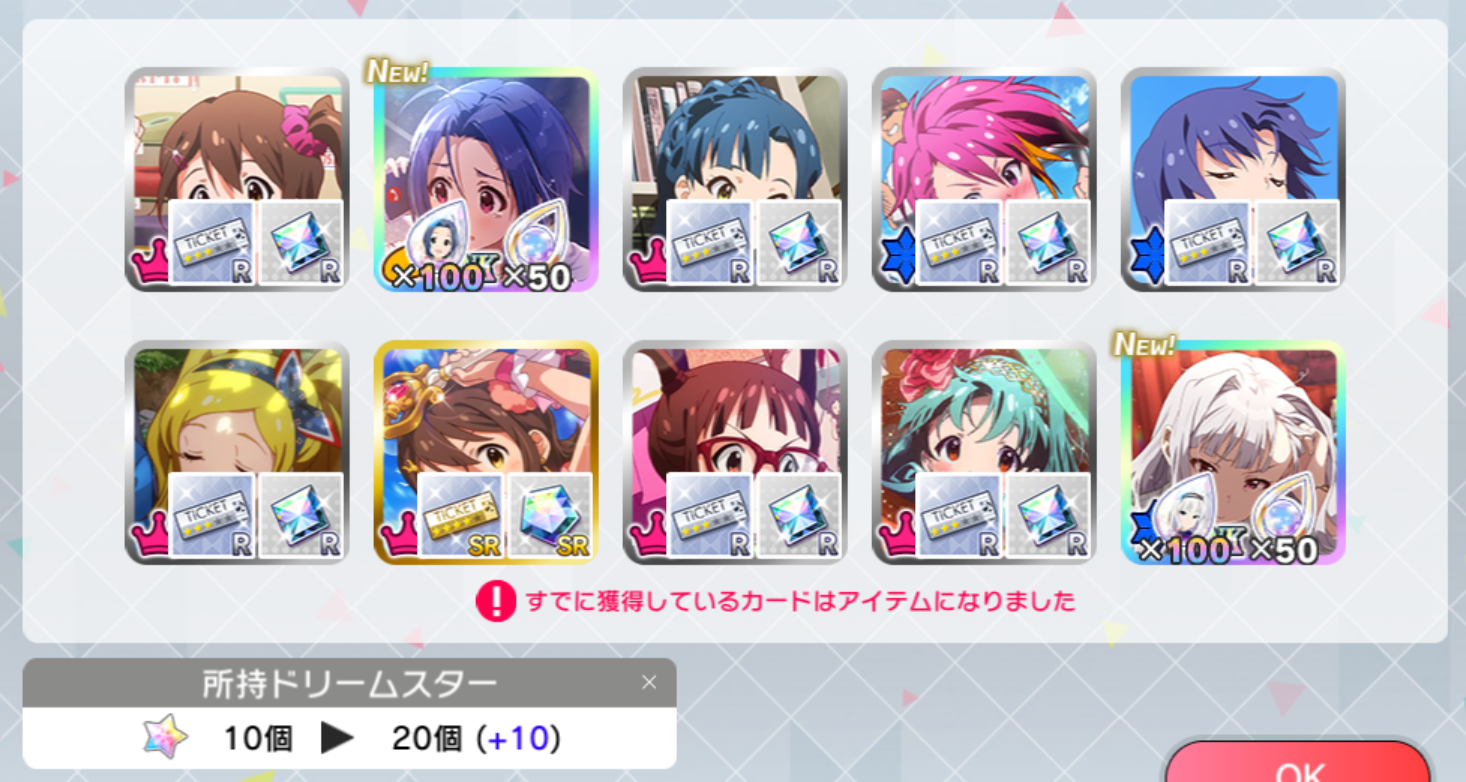Click the crystal icon on first brown-haired card
The image size is (1466, 782).
[x=301, y=242]
